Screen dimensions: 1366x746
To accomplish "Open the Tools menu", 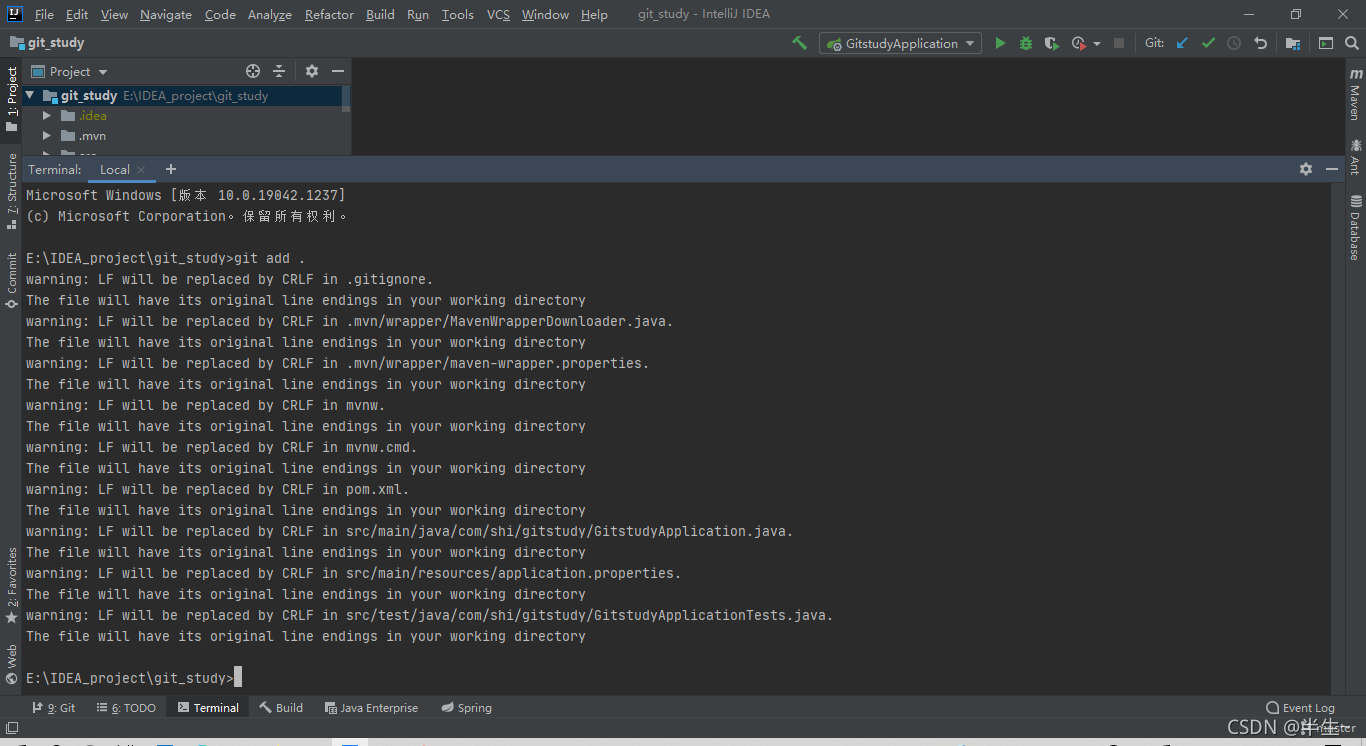I will pyautogui.click(x=458, y=14).
